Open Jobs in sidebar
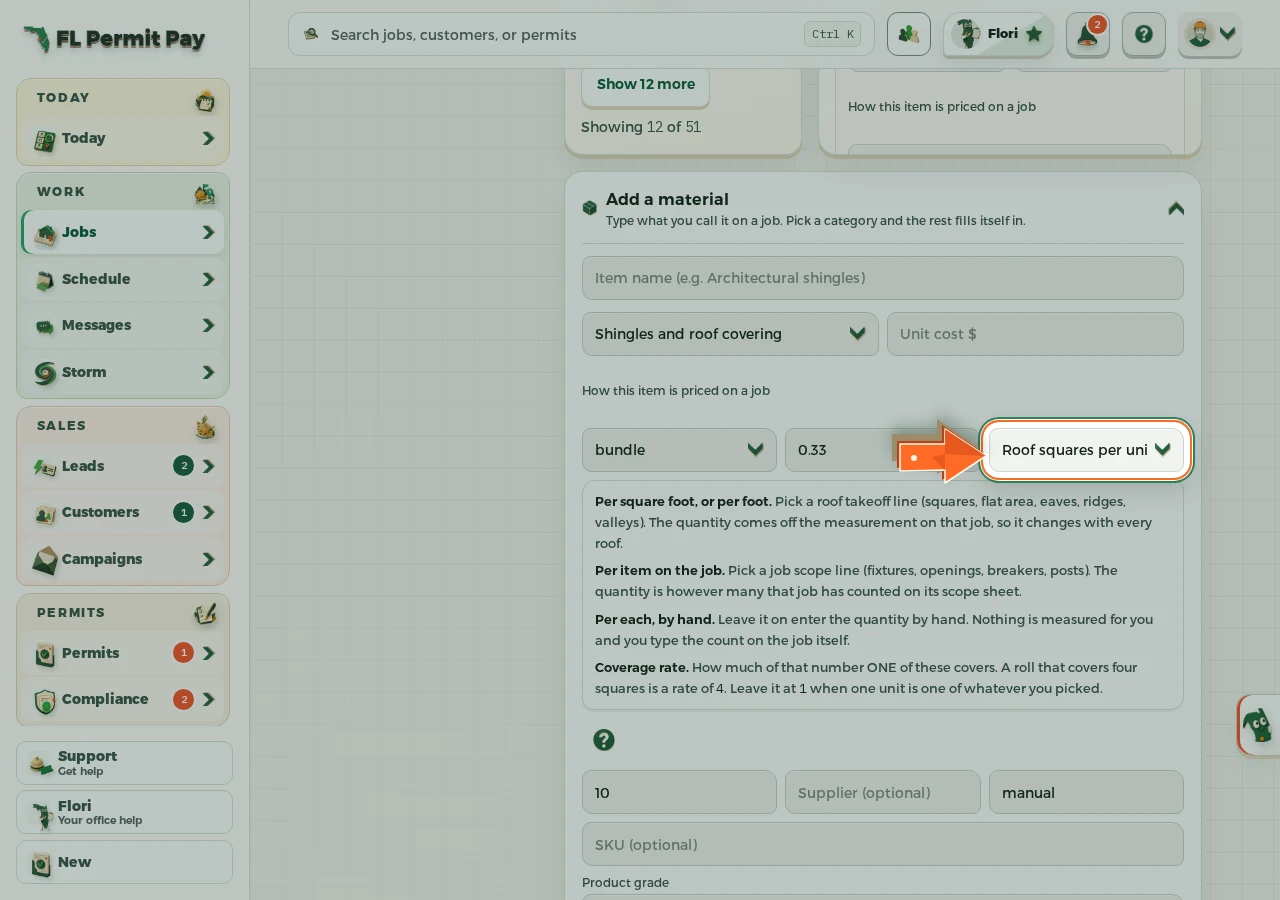This screenshot has height=900, width=1280. 123,232
